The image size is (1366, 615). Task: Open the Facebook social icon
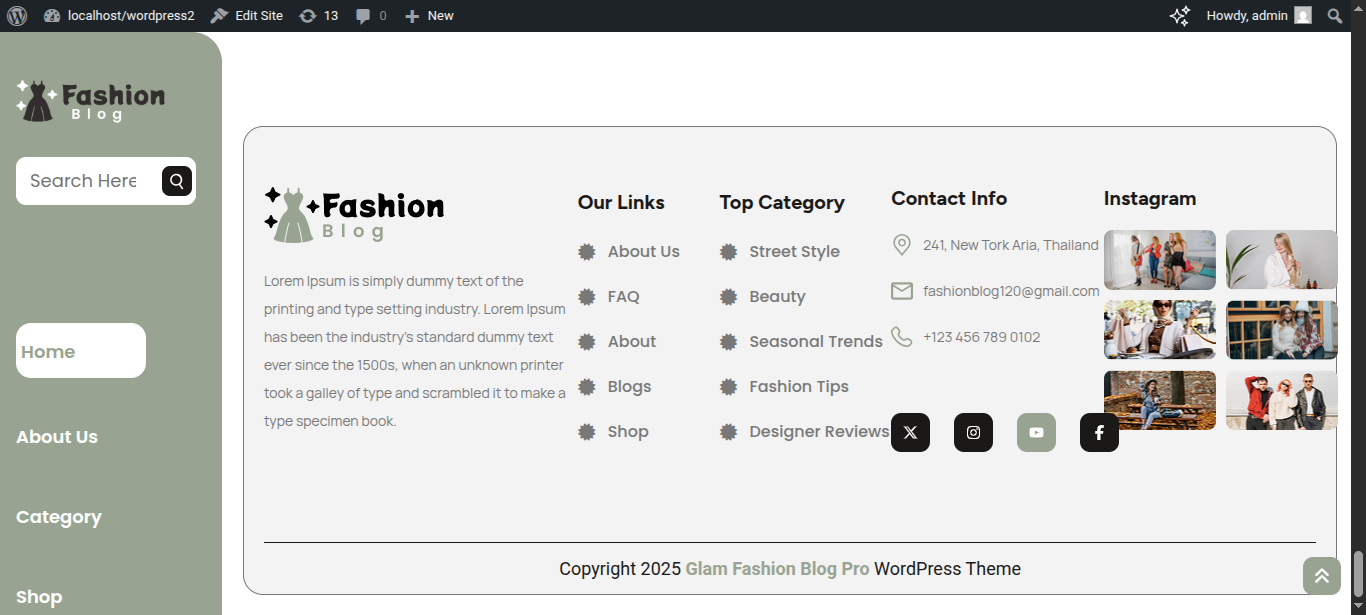tap(1099, 433)
